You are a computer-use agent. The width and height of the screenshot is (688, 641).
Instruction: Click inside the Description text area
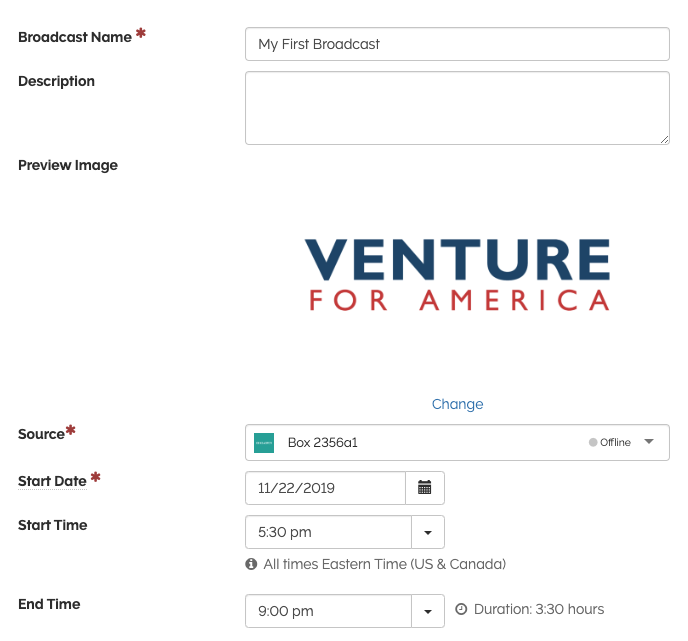click(457, 107)
